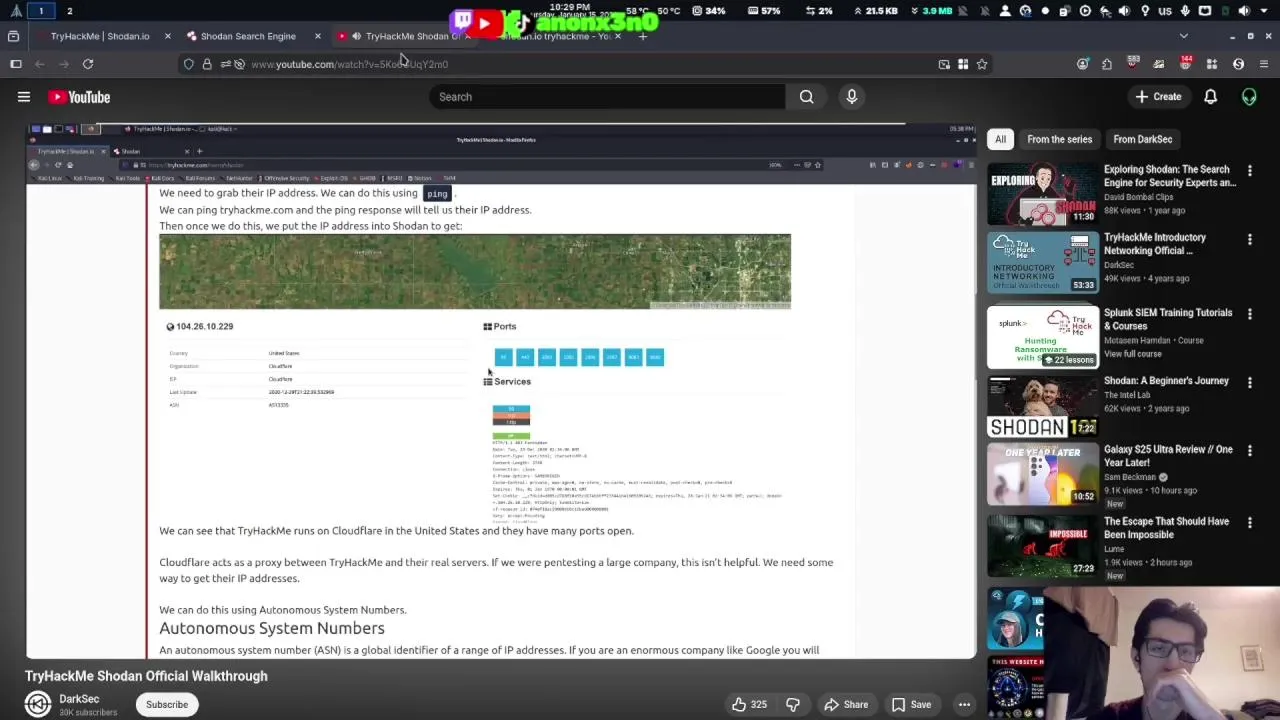
Task: Switch to workspace 1 in top bar
Action: (41, 11)
